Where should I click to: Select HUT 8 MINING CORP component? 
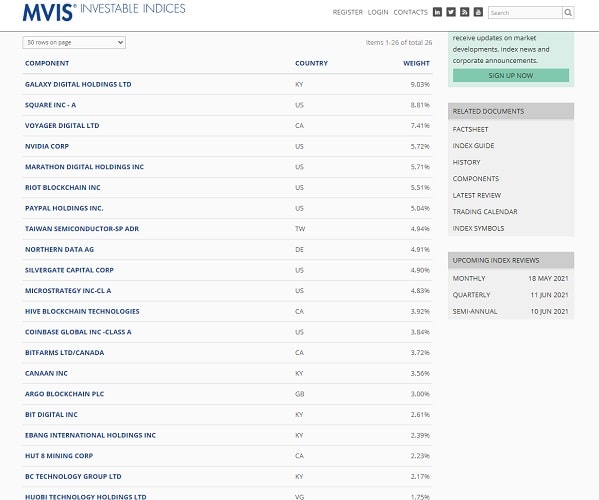59,456
